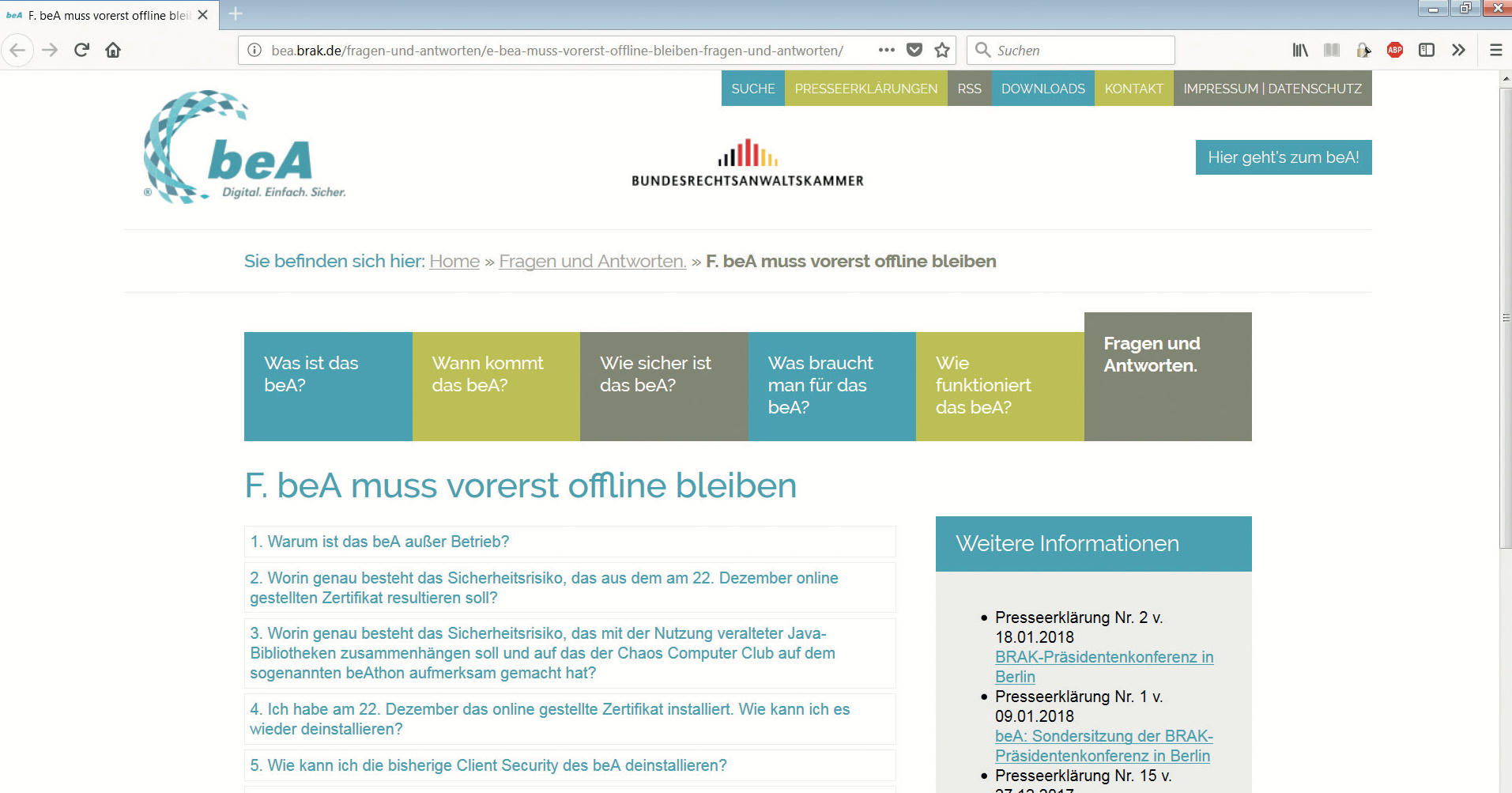This screenshot has width=1512, height=793.
Task: Open the Firefox library icon
Action: 1299,50
